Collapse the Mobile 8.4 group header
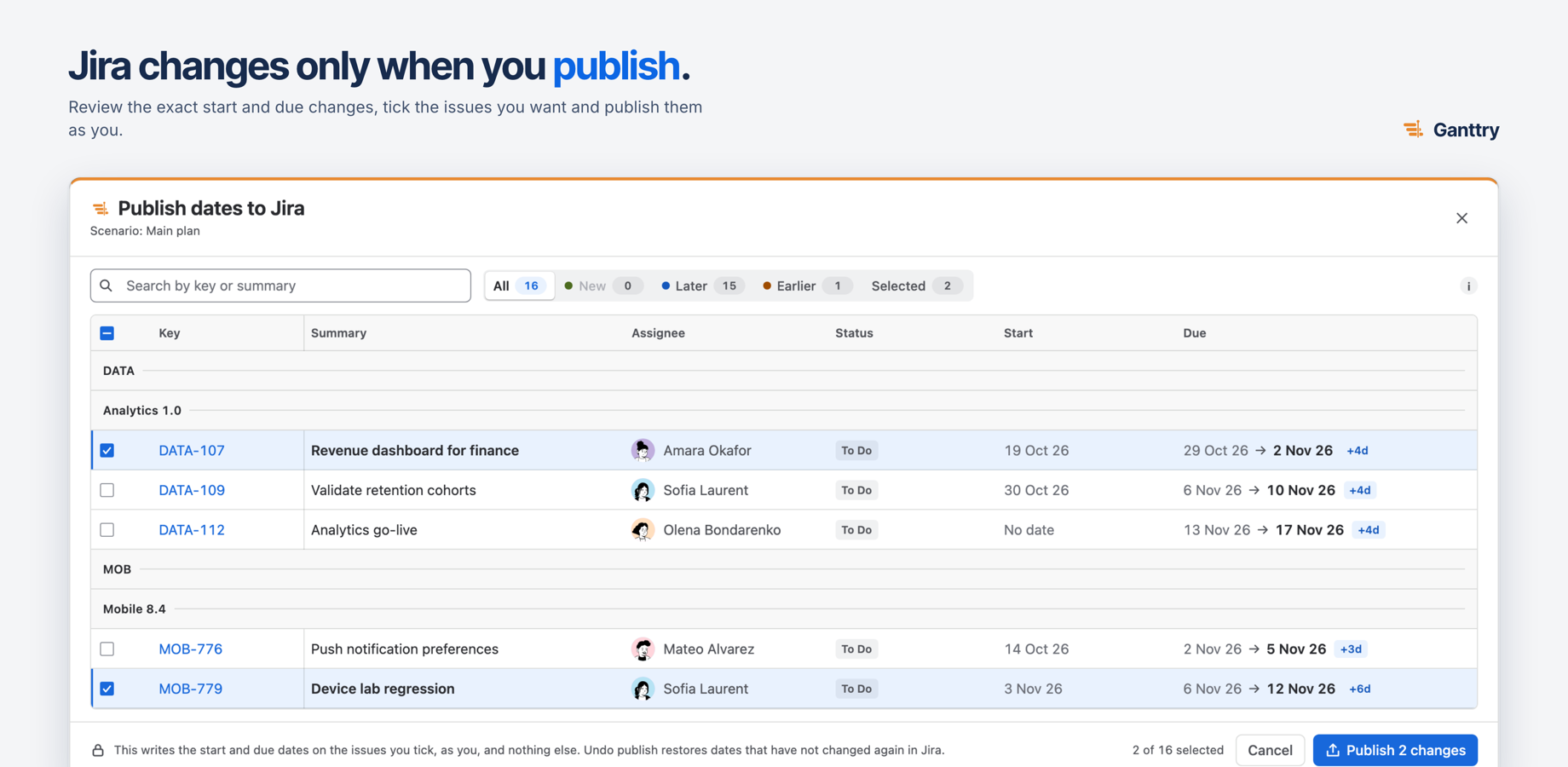1568x767 pixels. [784, 609]
